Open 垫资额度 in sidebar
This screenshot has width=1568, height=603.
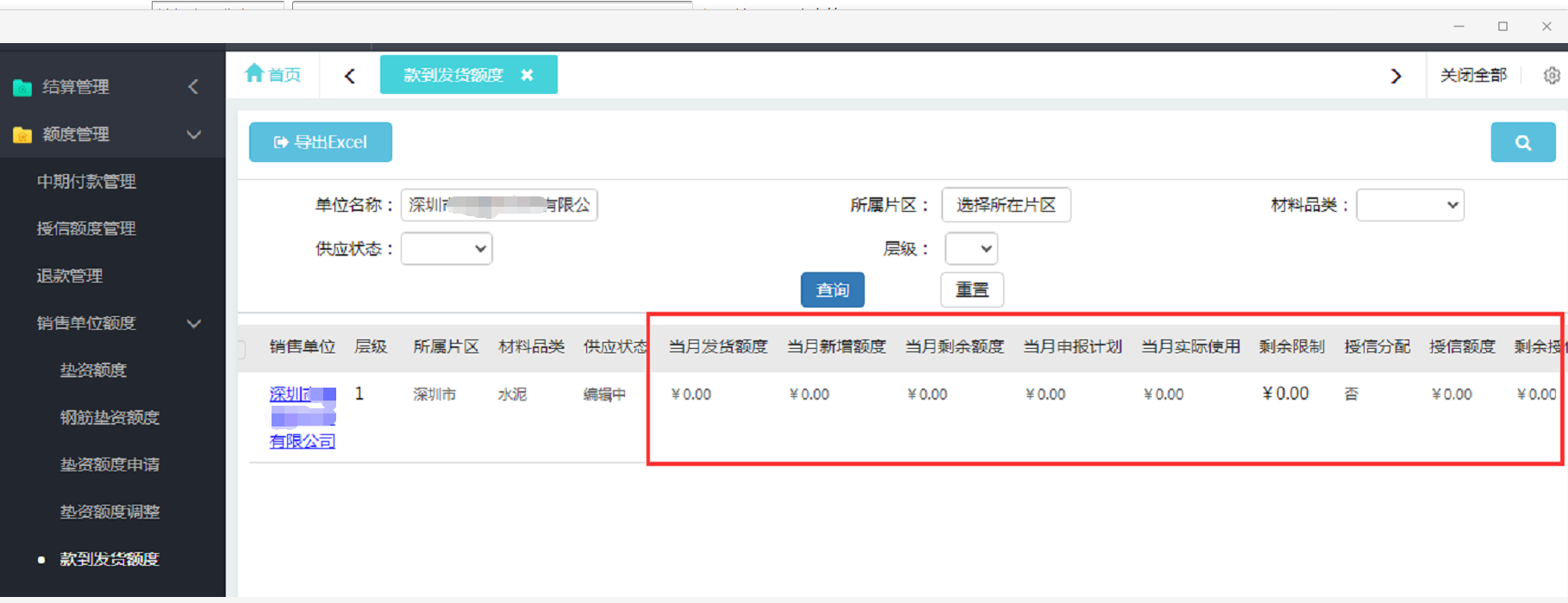(x=93, y=370)
